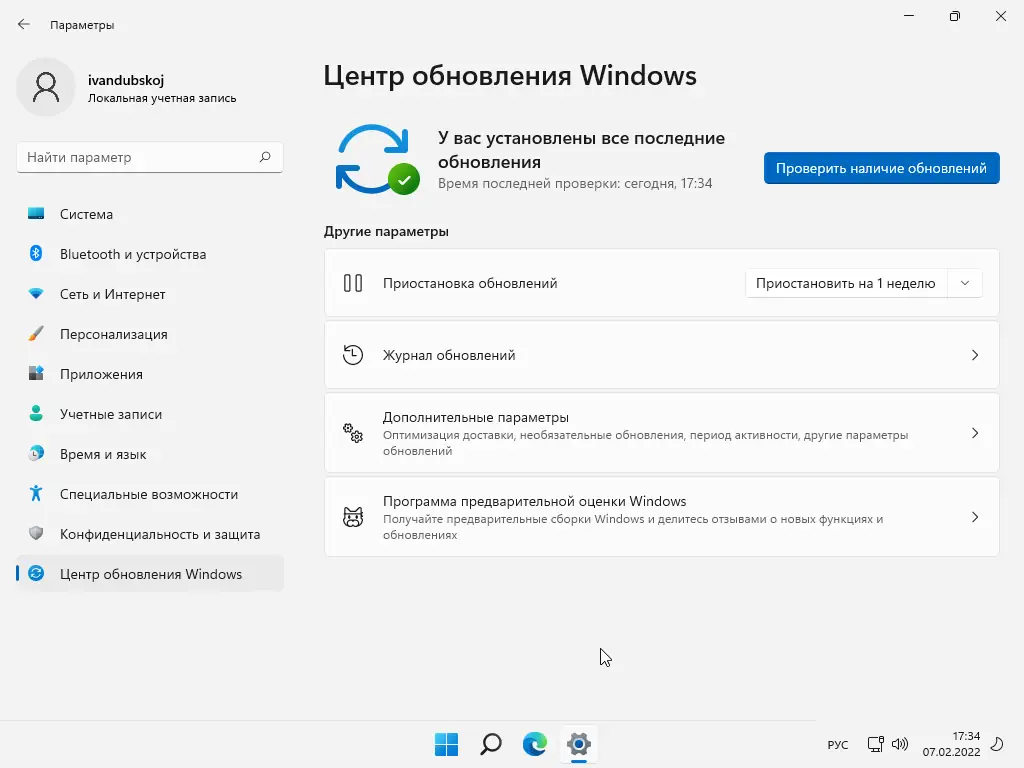Click the pause icon beside Приостановка обновлений
1024x768 pixels.
pyautogui.click(x=353, y=283)
